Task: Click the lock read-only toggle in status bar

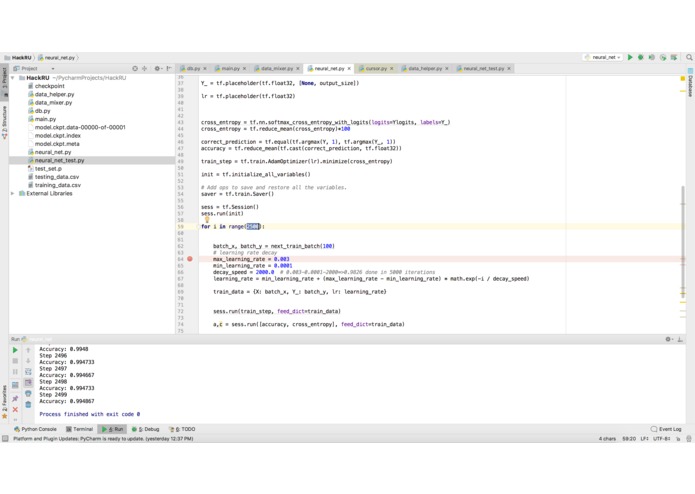Action: tap(678, 439)
